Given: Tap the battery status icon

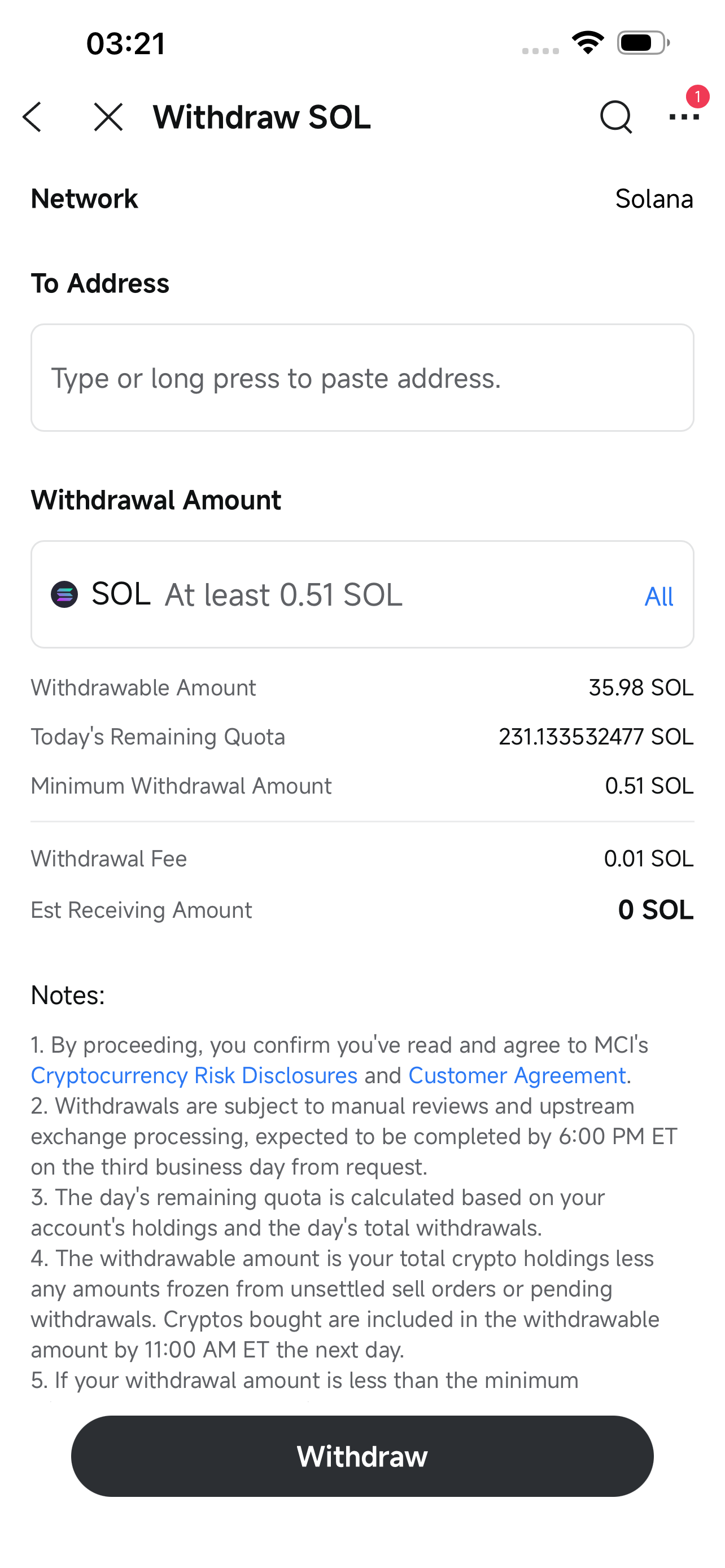Looking at the screenshot, I should 644,42.
